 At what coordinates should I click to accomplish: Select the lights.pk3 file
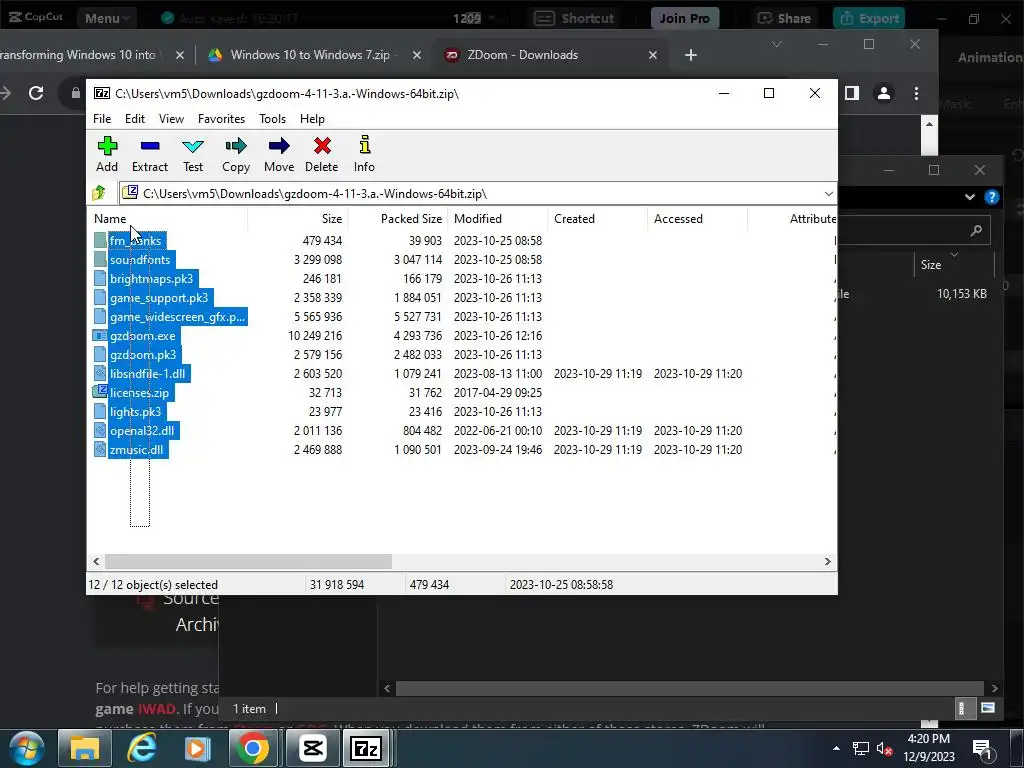135,411
